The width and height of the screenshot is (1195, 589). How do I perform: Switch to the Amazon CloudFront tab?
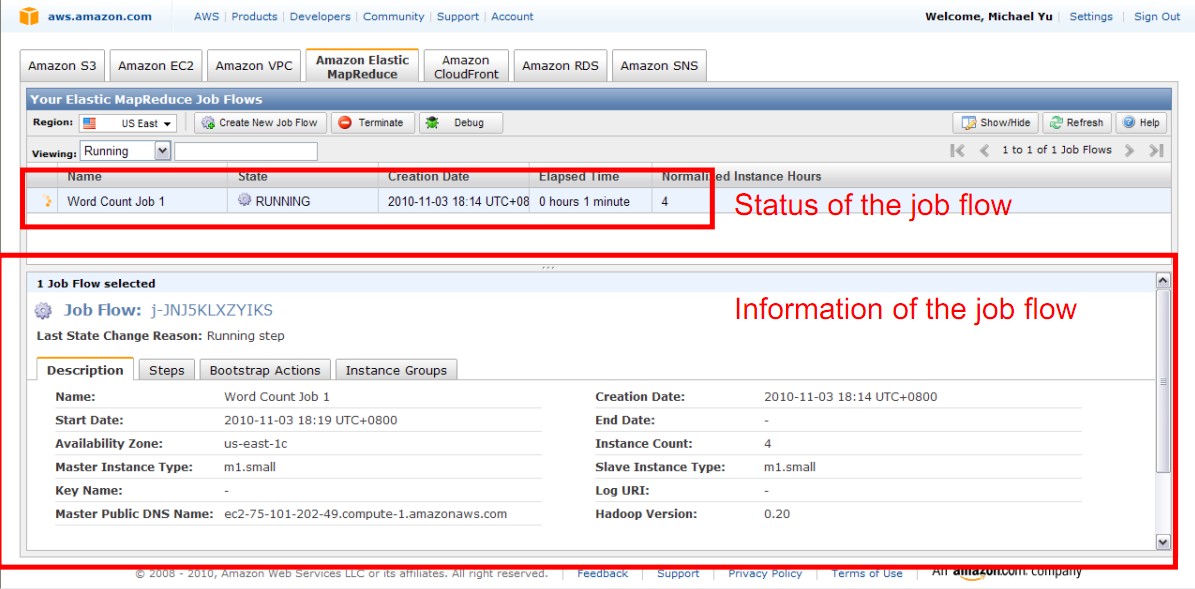click(466, 66)
